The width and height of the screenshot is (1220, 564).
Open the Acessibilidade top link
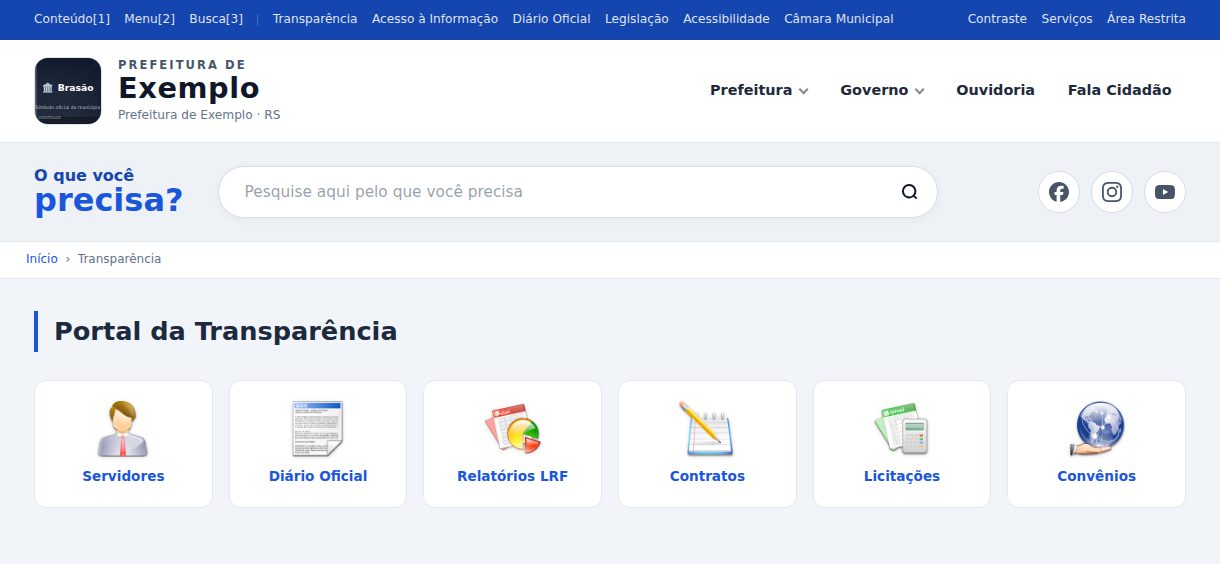(726, 19)
